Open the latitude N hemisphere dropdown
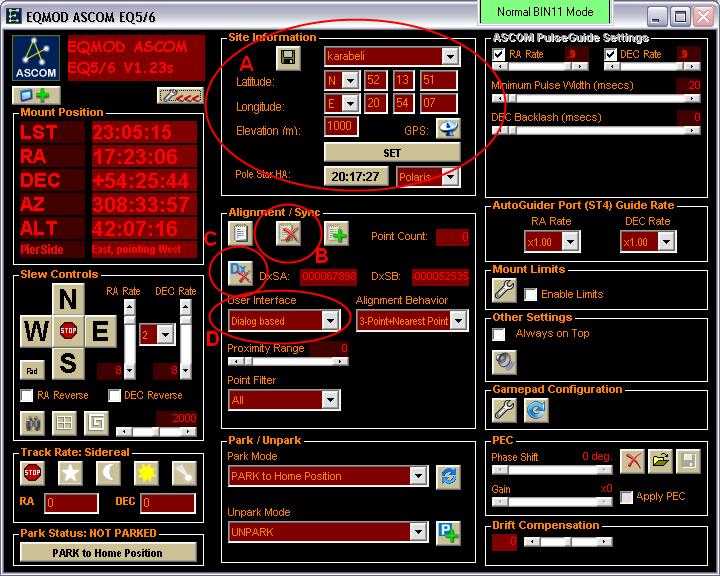Image resolution: width=720 pixels, height=576 pixels. coord(350,81)
